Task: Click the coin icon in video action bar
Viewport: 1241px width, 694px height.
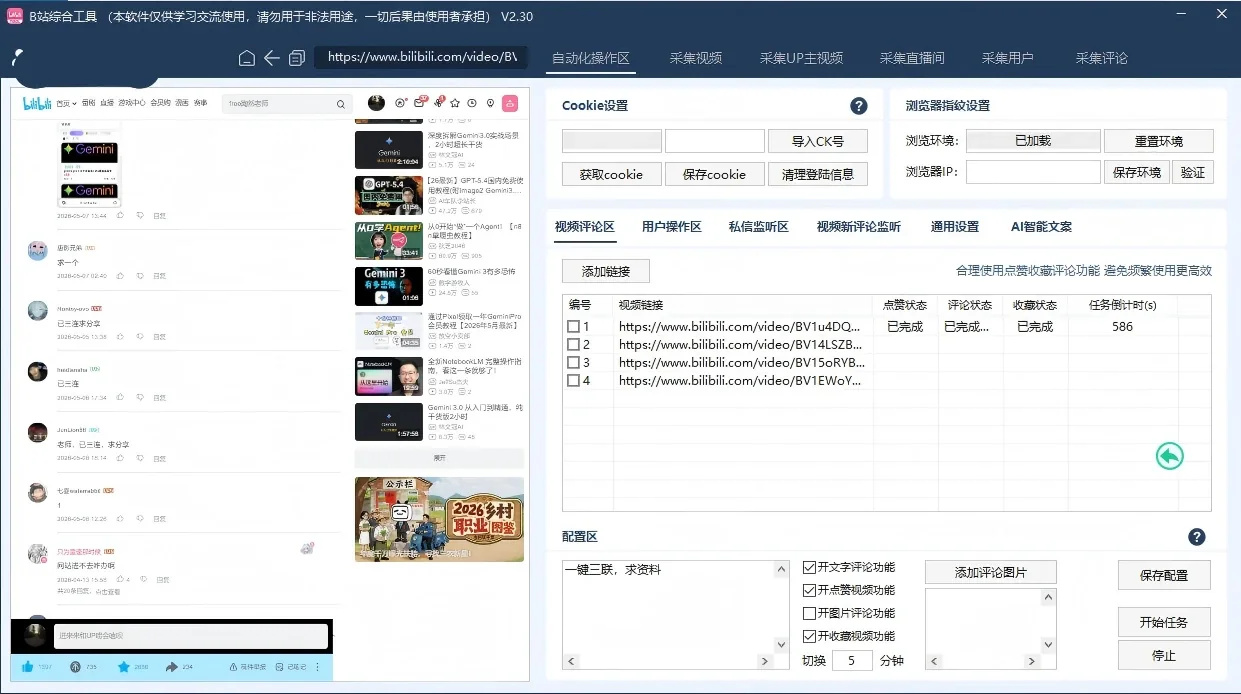Action: [x=75, y=667]
